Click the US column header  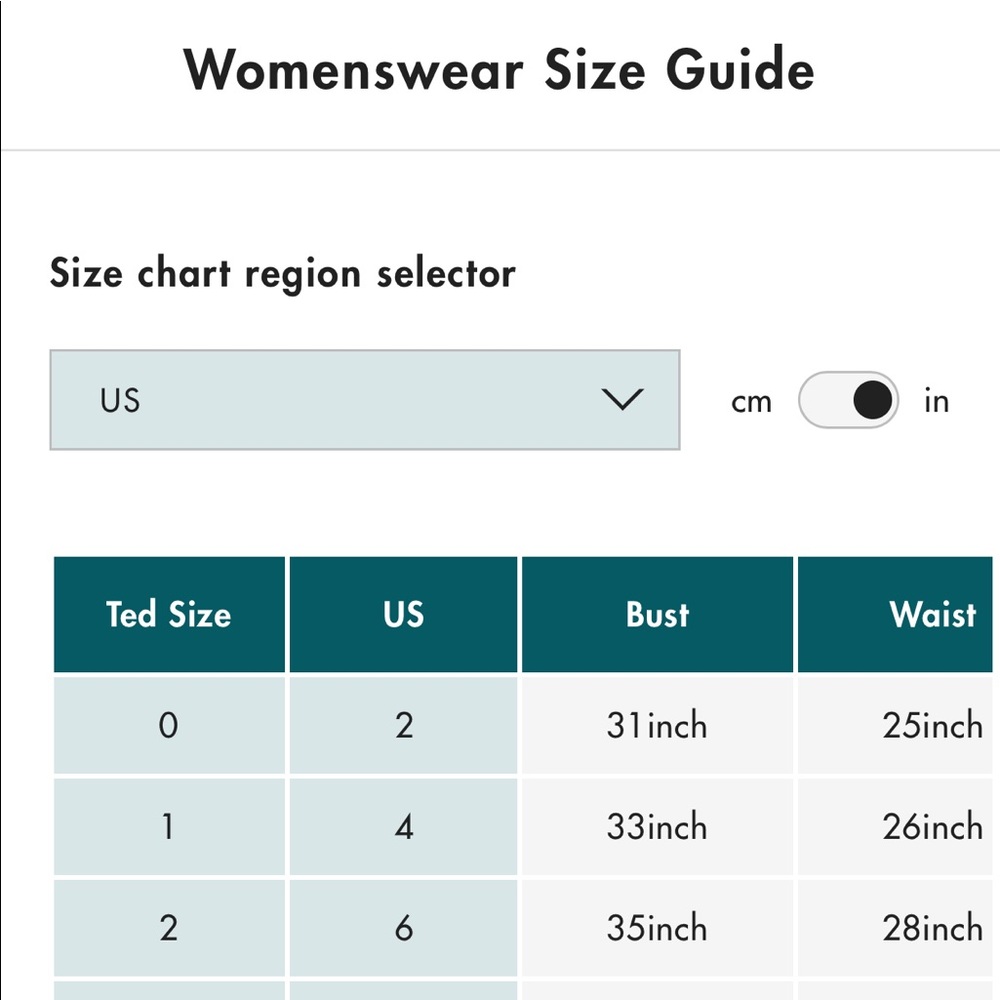point(403,614)
